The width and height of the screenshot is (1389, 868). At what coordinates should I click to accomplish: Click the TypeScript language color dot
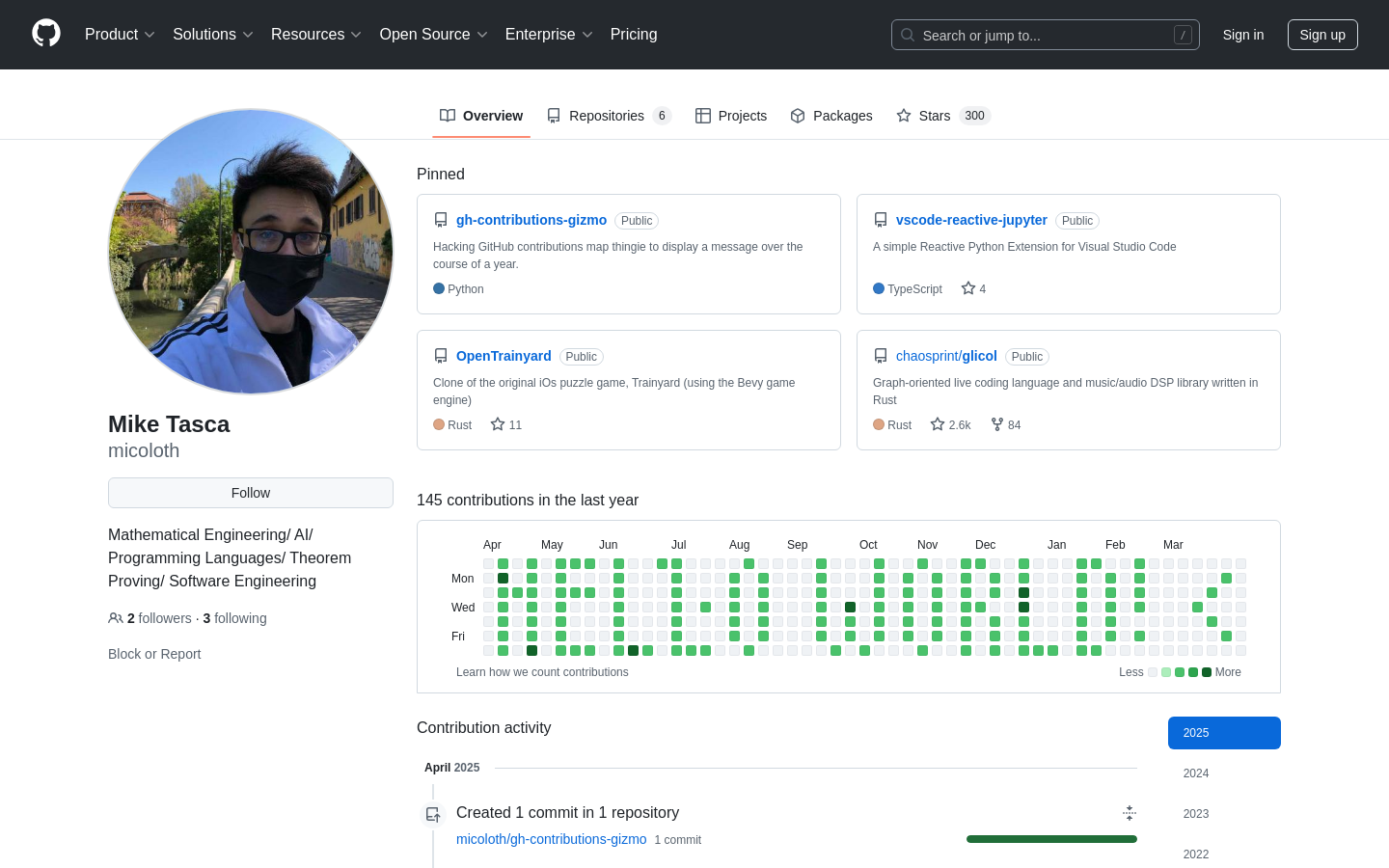click(x=879, y=288)
